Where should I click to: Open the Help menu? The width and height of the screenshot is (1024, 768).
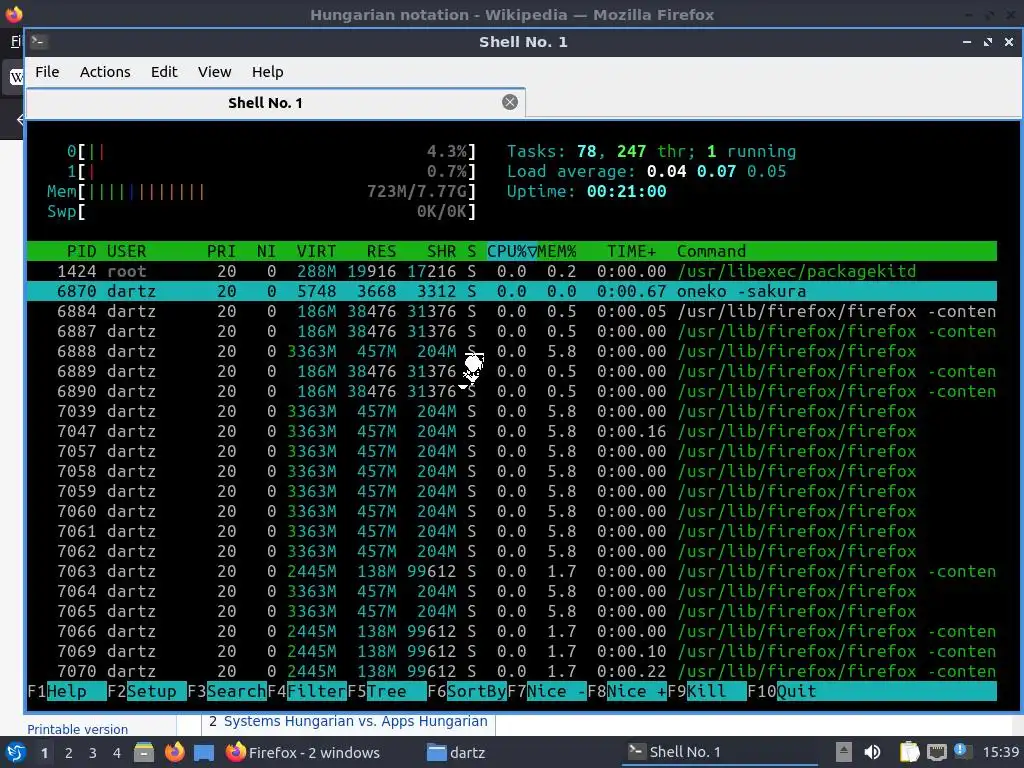click(x=268, y=72)
